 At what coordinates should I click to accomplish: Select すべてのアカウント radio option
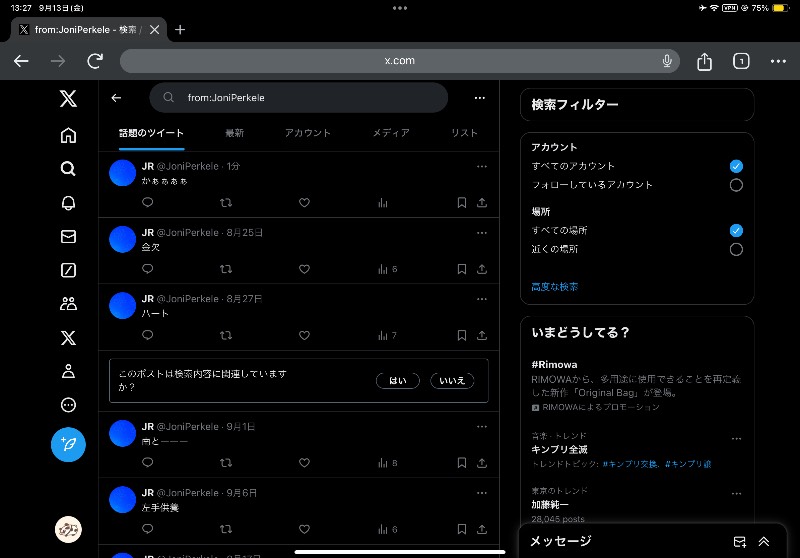click(x=736, y=166)
